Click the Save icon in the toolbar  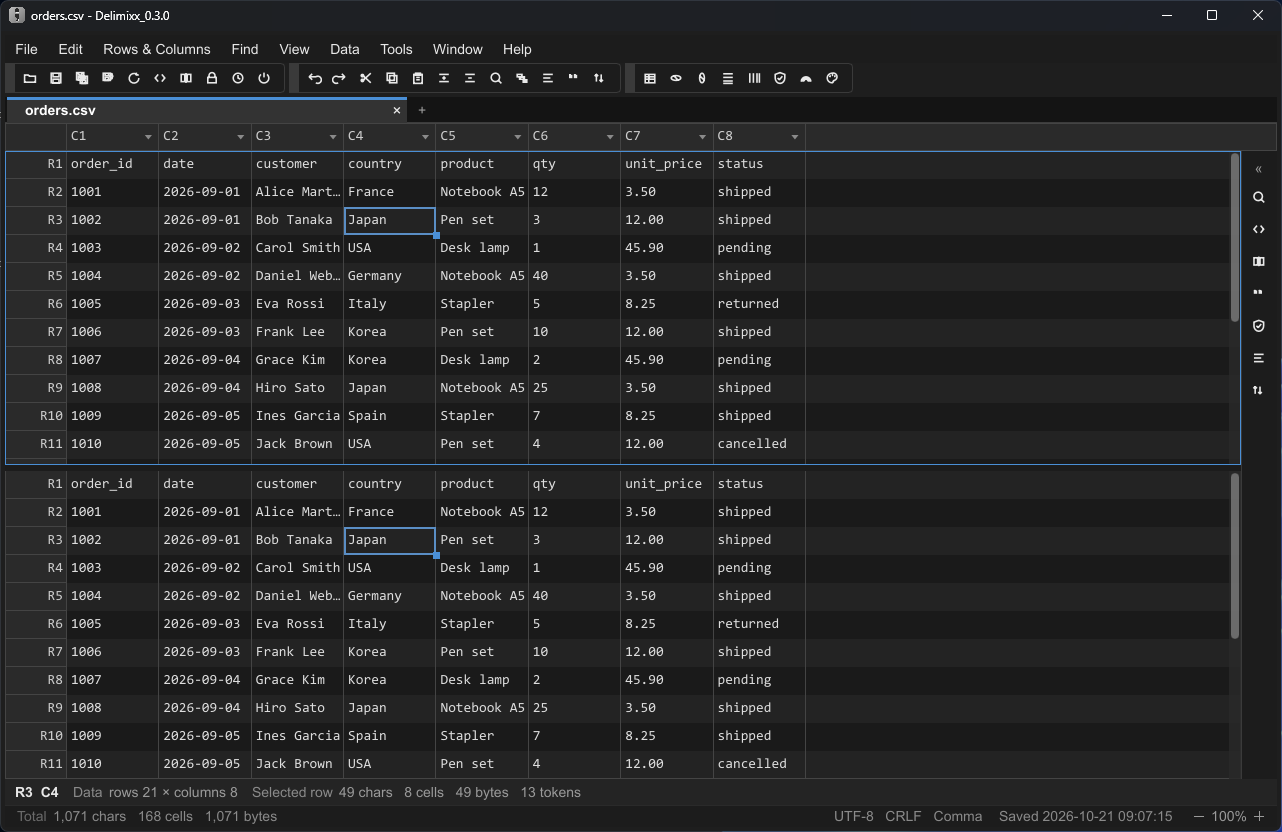click(x=56, y=78)
